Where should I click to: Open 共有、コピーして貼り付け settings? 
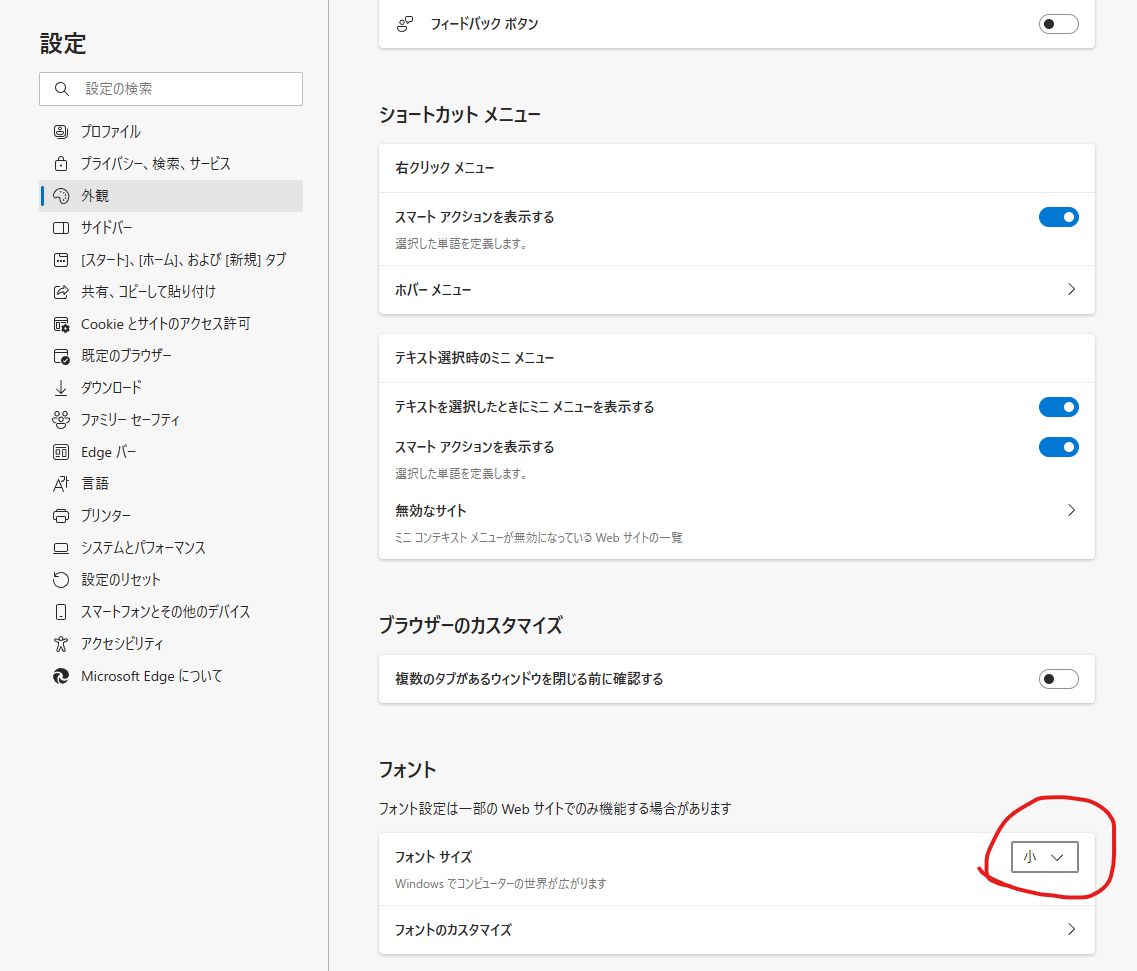tap(170, 292)
